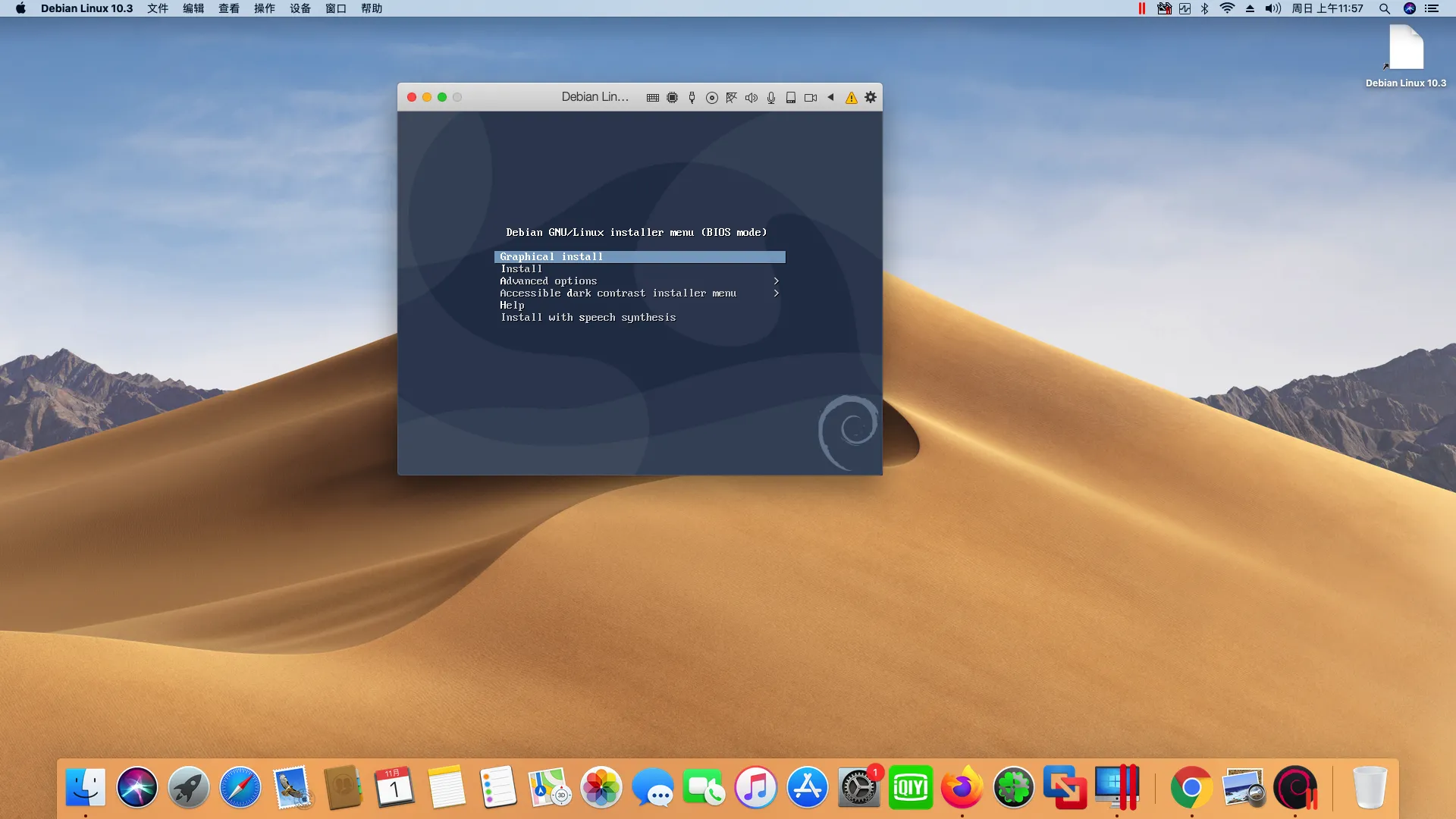This screenshot has height=819, width=1456.
Task: Open the CPU chip icon in VM toolbar
Action: (x=672, y=98)
